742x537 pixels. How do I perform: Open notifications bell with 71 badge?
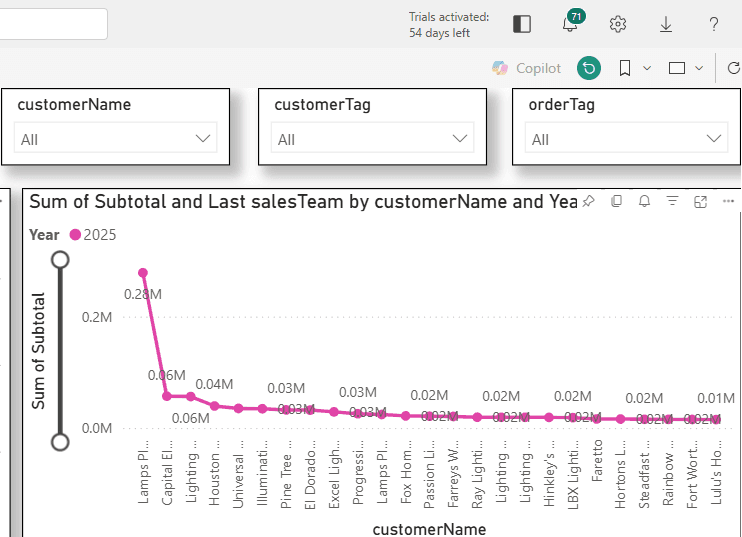(x=572, y=22)
